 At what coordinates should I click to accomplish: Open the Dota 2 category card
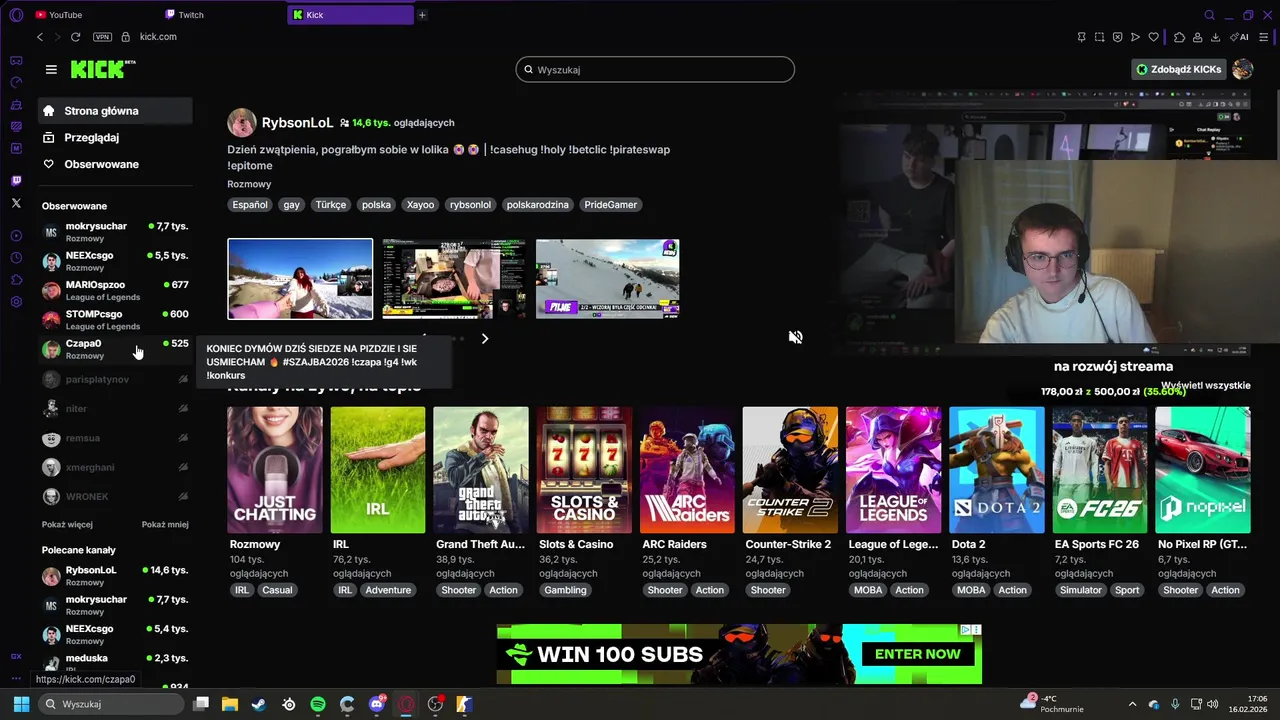[x=996, y=470]
